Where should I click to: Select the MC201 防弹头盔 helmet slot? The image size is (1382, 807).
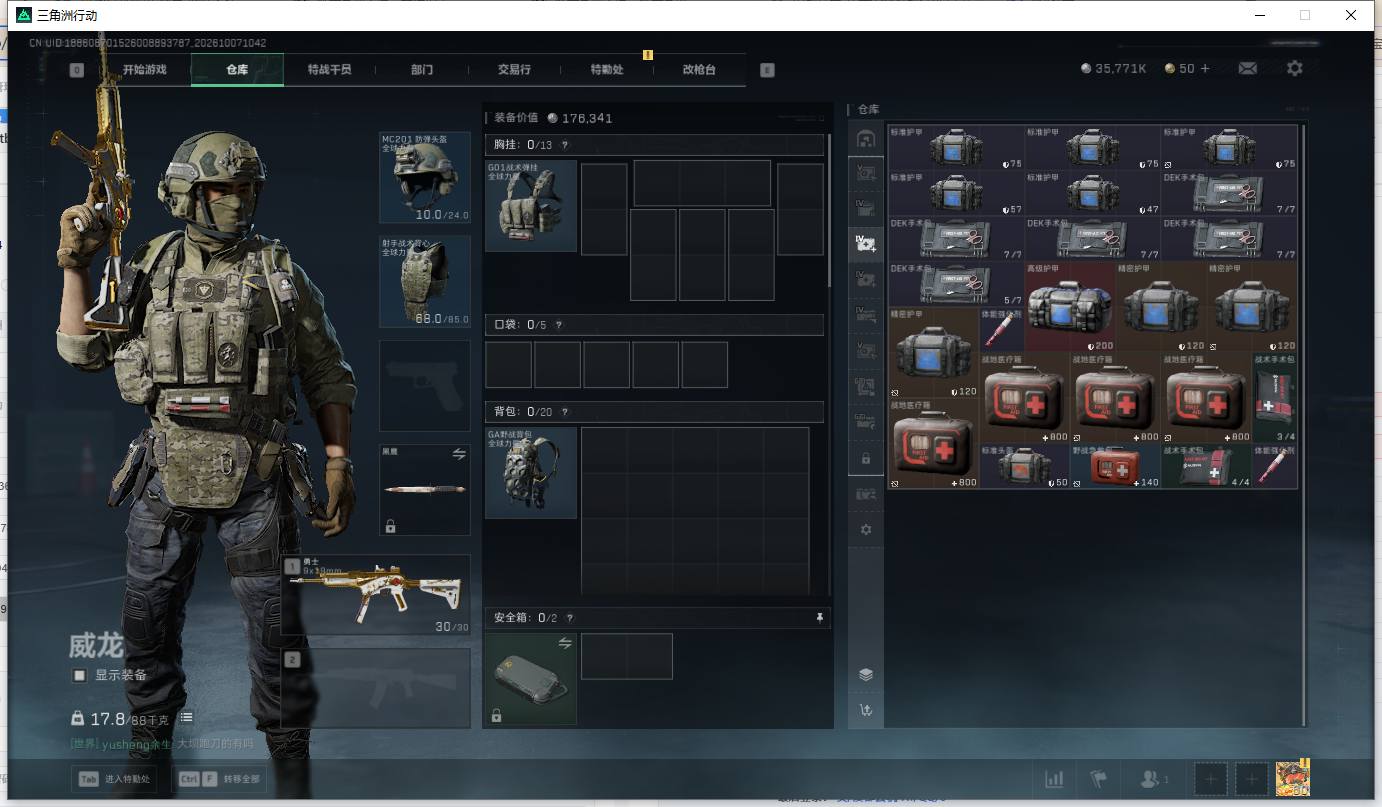[x=425, y=177]
